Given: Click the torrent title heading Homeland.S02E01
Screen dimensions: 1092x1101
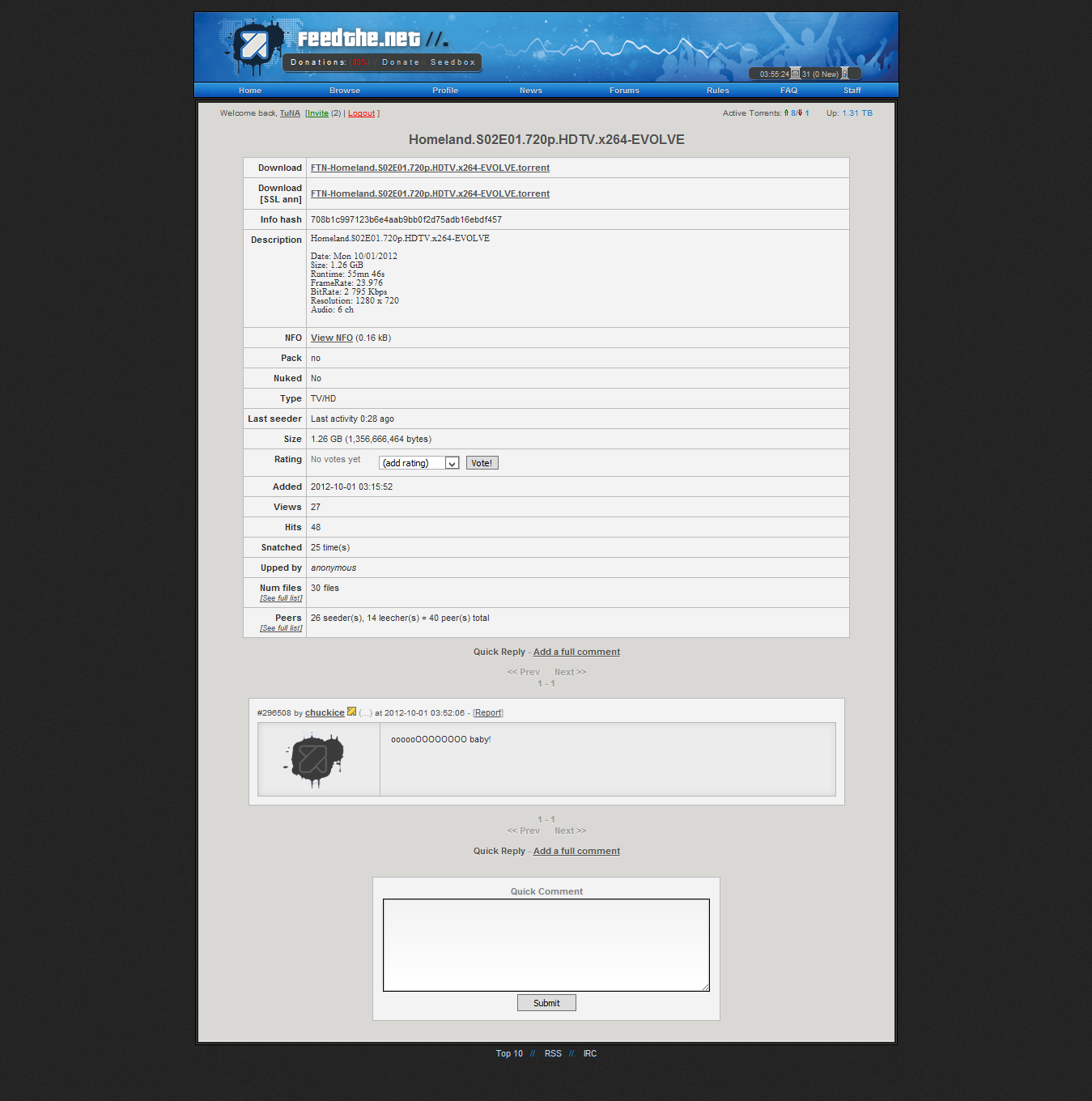Looking at the screenshot, I should [546, 139].
